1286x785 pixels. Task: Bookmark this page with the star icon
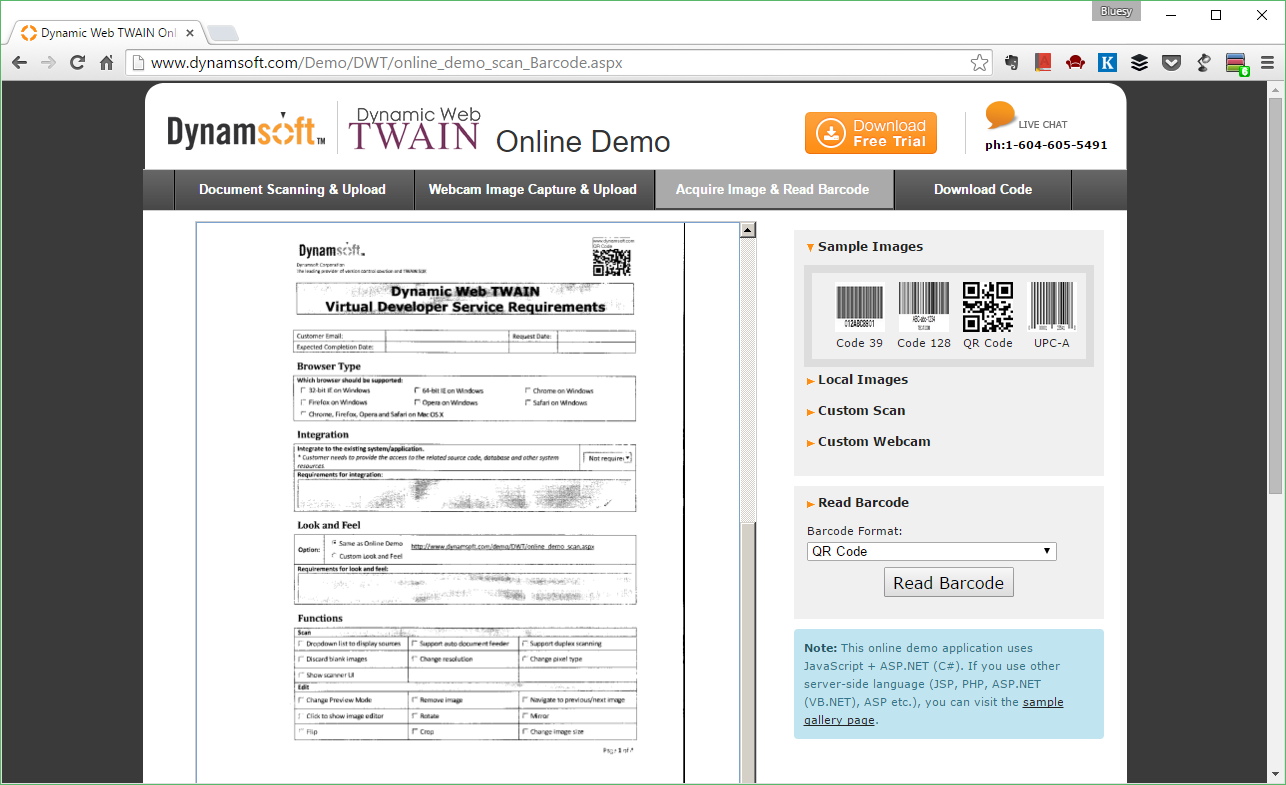point(979,62)
